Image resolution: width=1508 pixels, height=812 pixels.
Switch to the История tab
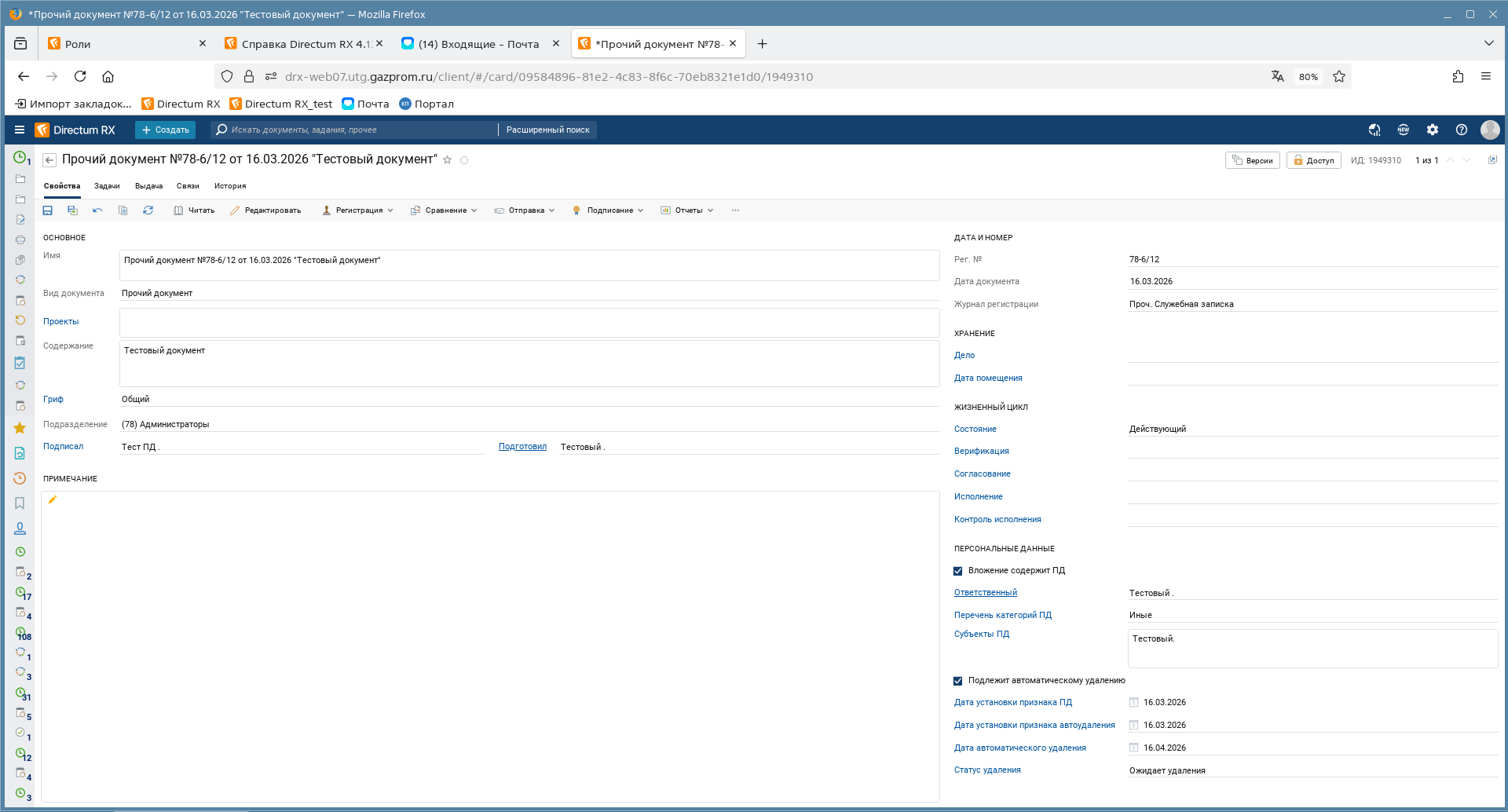coord(230,186)
